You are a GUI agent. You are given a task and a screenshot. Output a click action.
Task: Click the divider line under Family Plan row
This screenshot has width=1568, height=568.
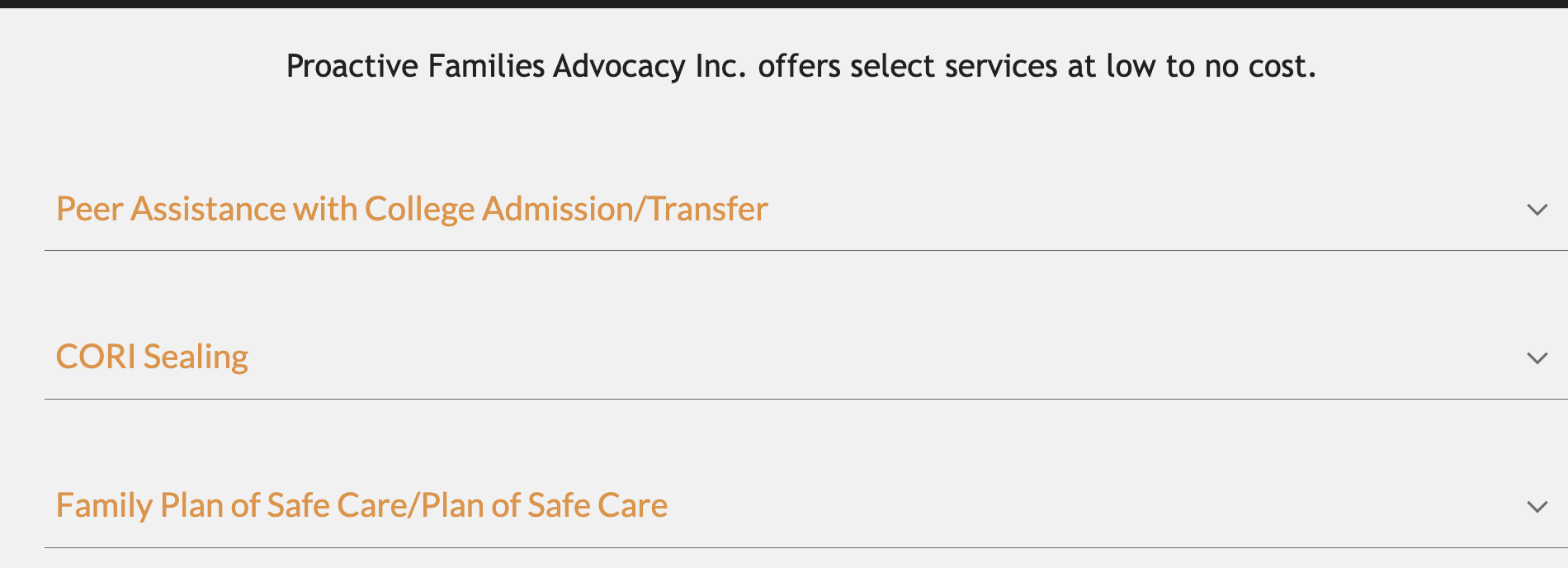pos(805,547)
